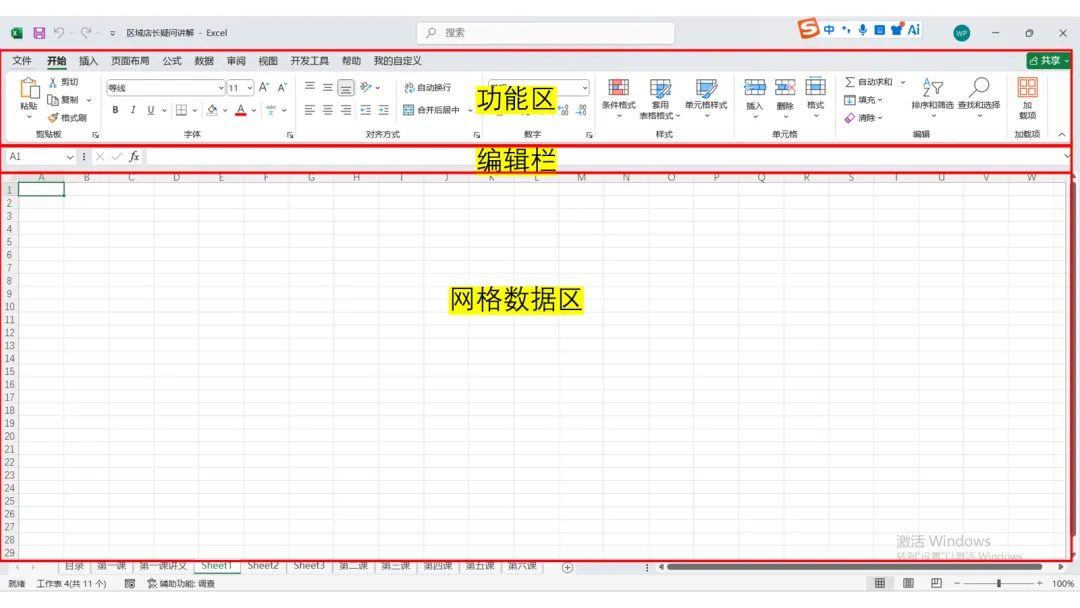Viewport: 1080px width, 608px height.
Task: Align text left in the cell
Action: point(310,110)
